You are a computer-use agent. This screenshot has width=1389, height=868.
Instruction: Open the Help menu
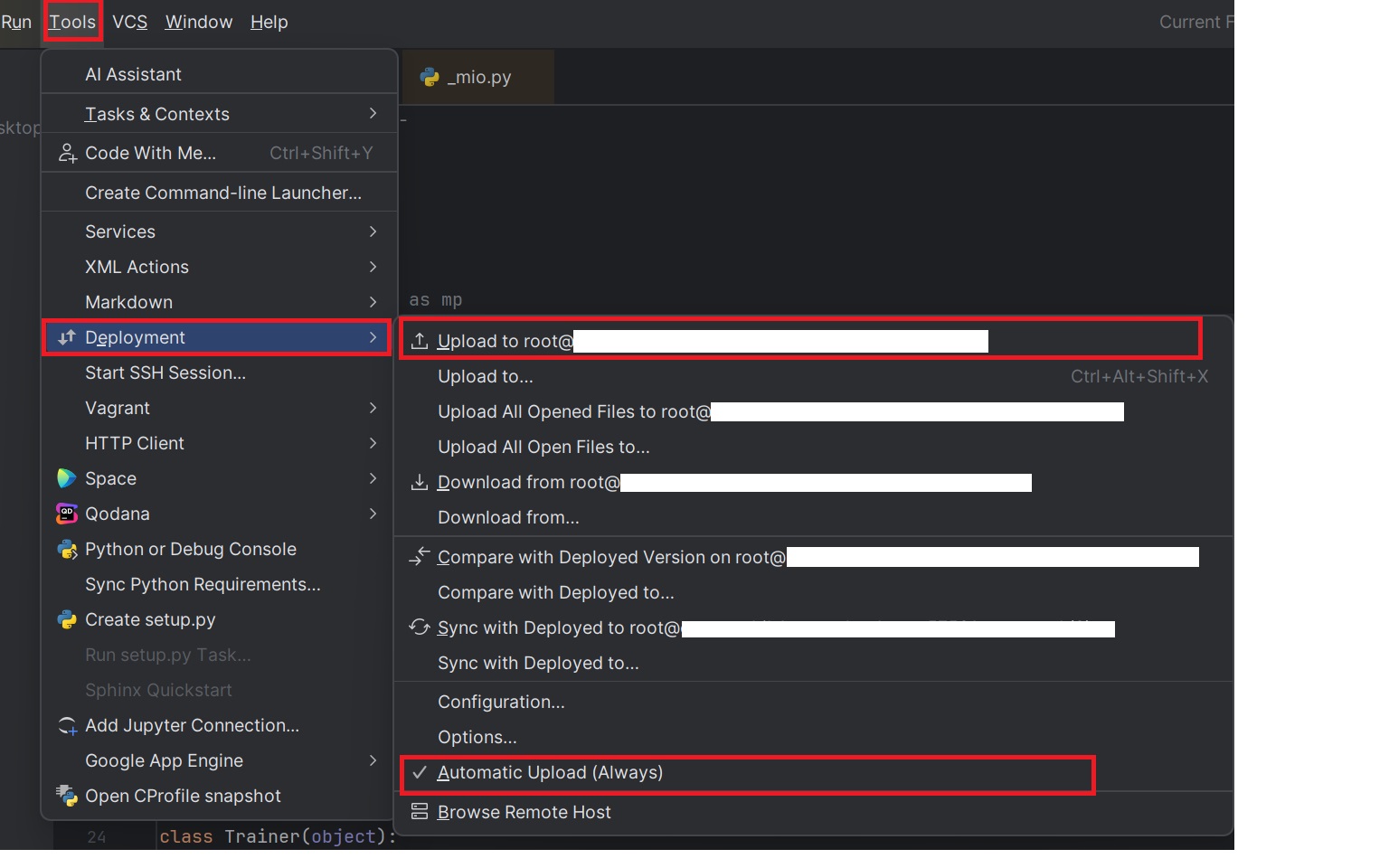click(269, 22)
